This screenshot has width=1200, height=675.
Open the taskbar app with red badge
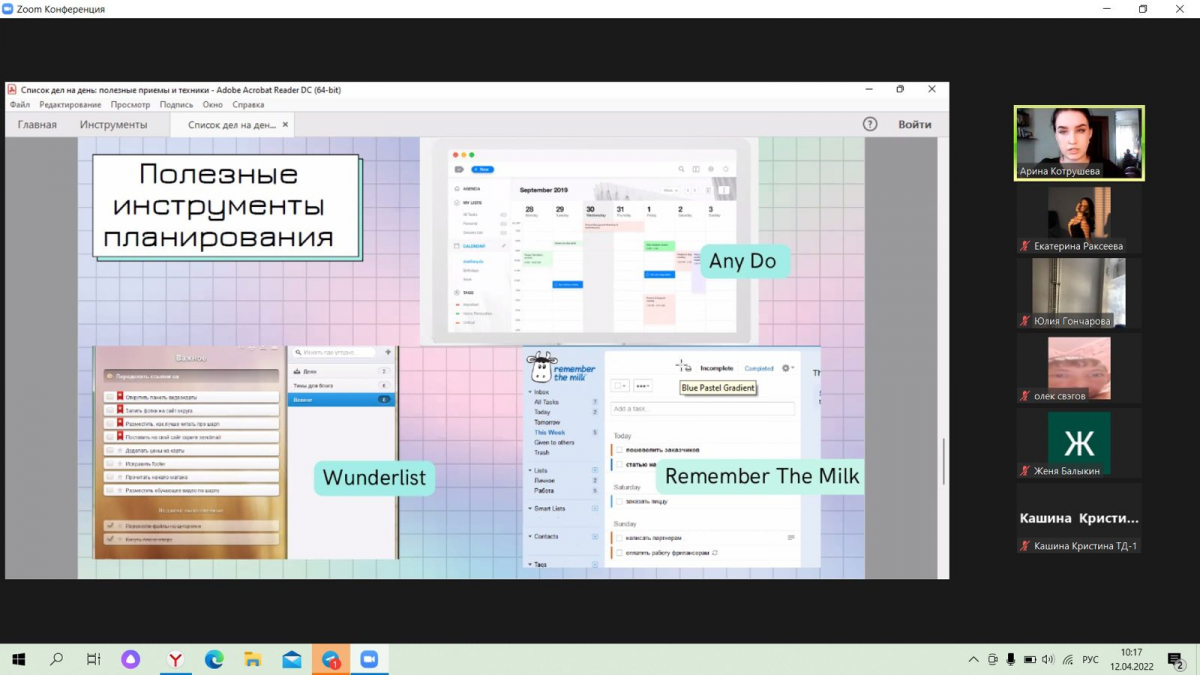pos(330,660)
